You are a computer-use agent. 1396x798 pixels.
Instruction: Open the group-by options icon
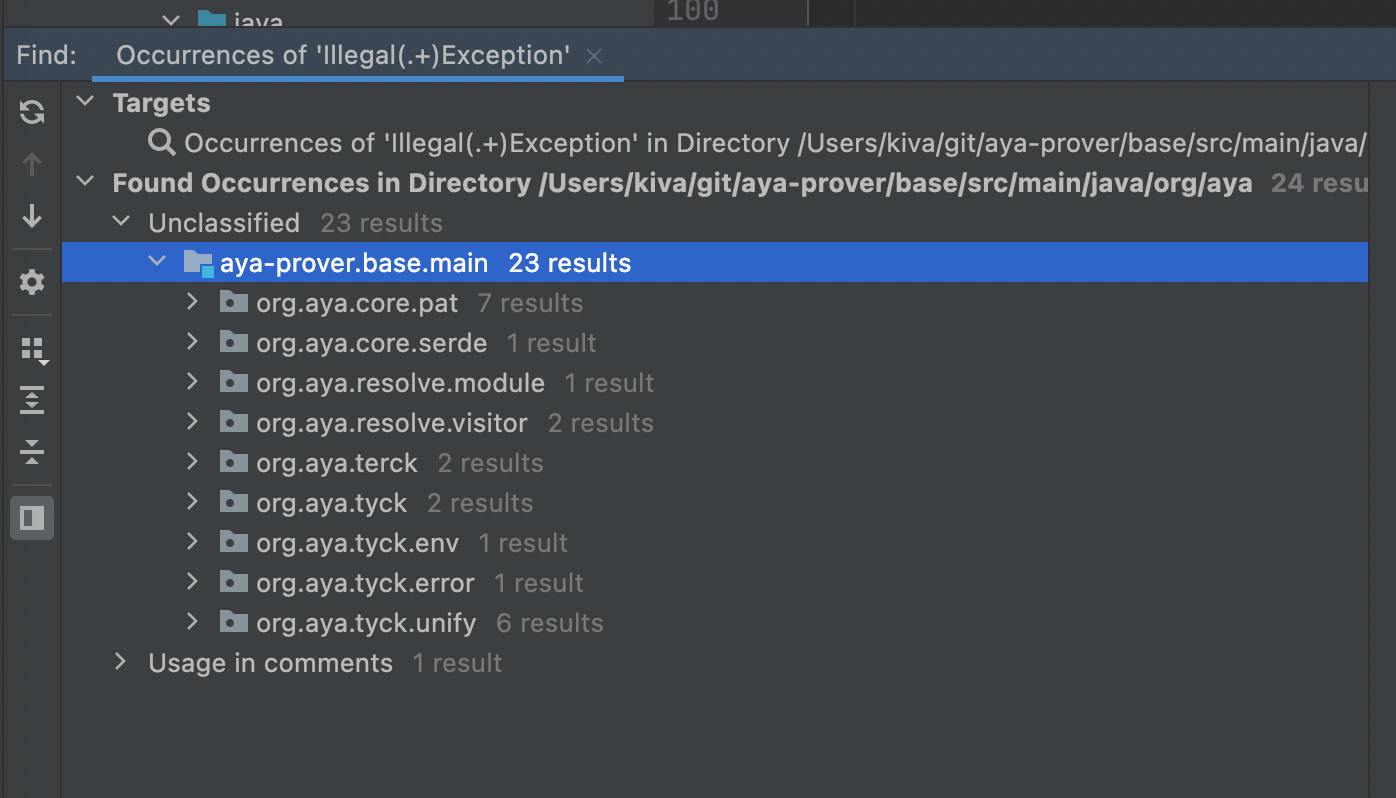(x=30, y=349)
